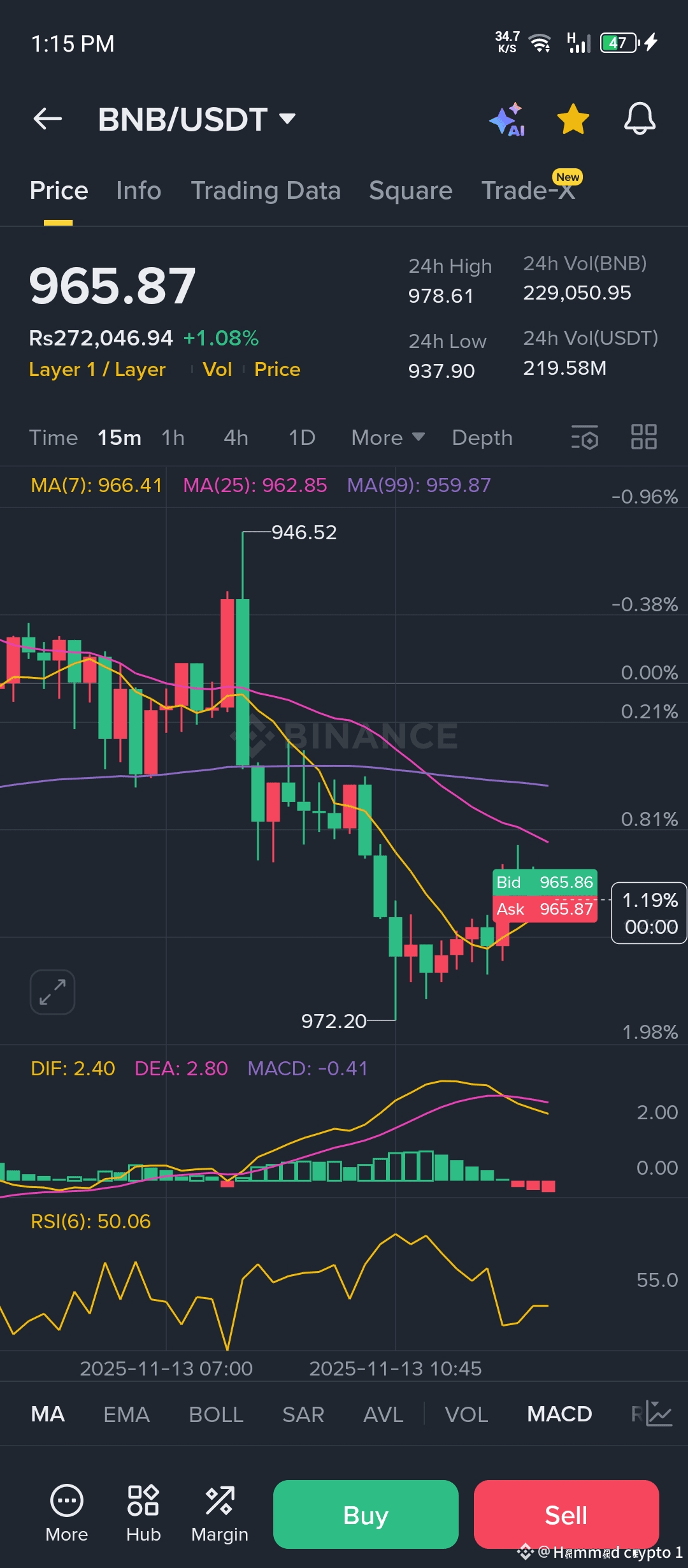The width and height of the screenshot is (688, 1568).
Task: Tap the DIF: 2.40 value
Action: click(x=73, y=1068)
